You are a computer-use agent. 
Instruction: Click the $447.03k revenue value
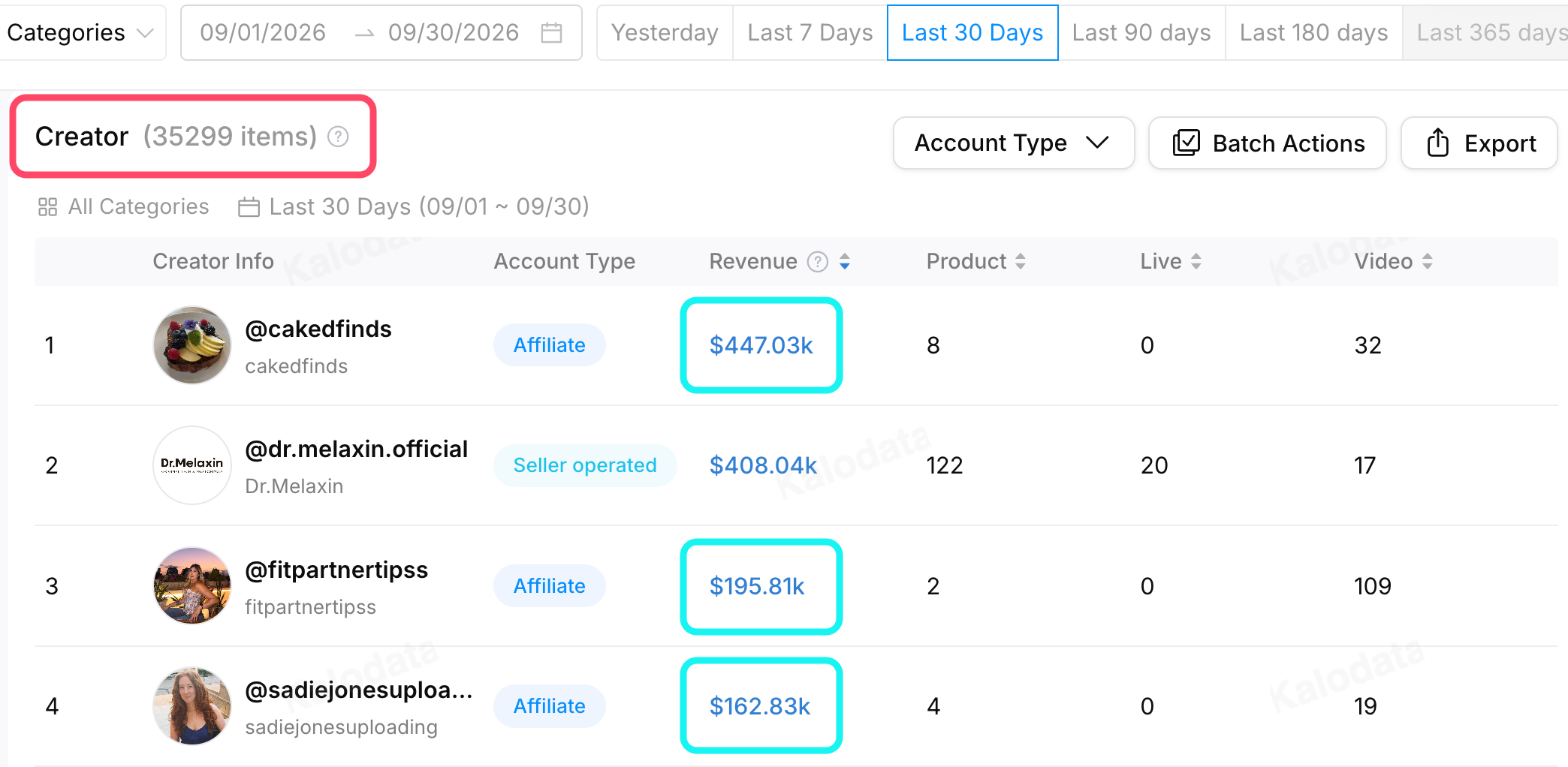pos(761,345)
